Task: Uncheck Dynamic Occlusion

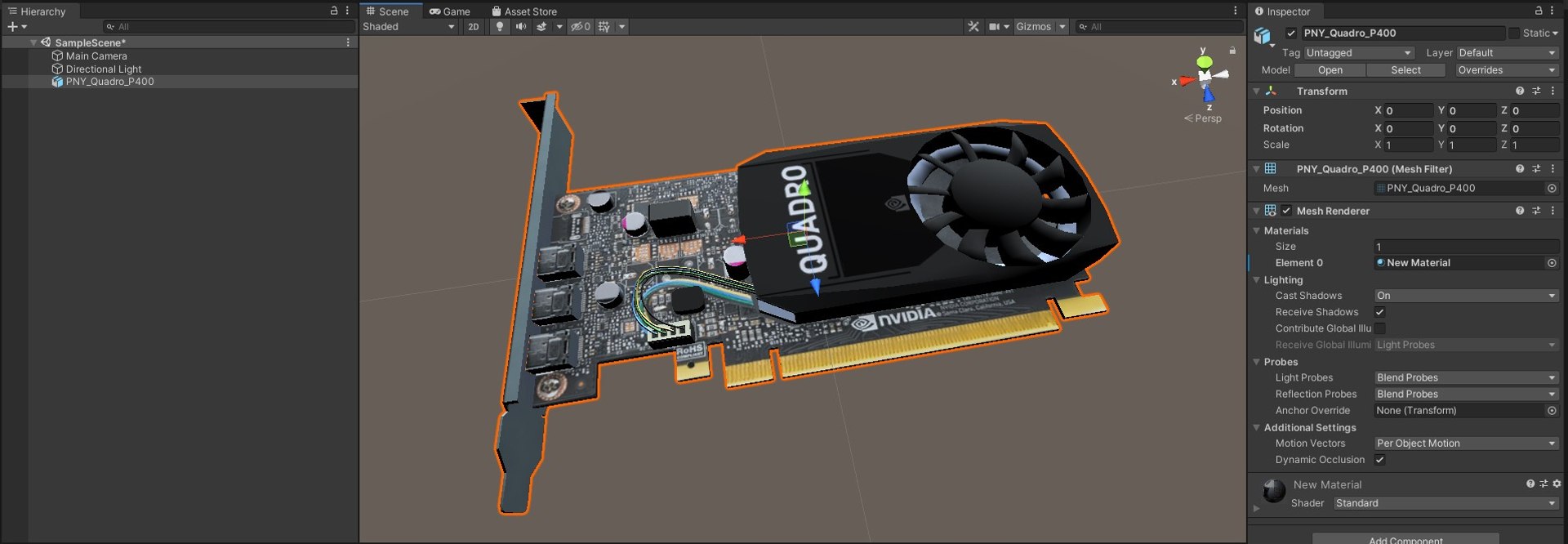Action: click(1379, 460)
